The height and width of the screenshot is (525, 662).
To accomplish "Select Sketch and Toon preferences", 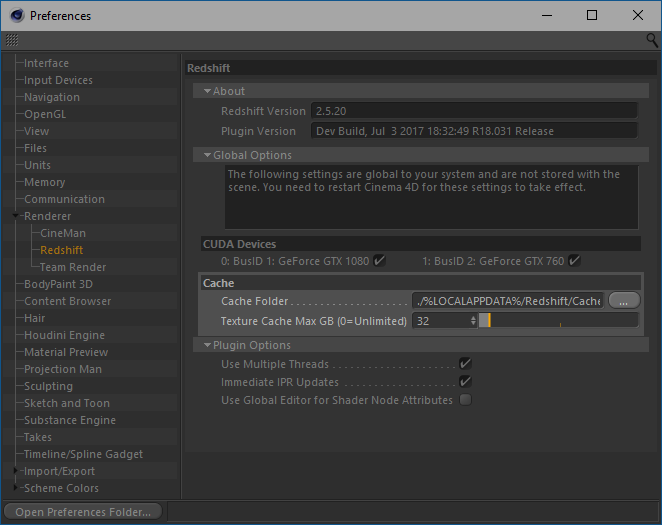I will [x=67, y=403].
